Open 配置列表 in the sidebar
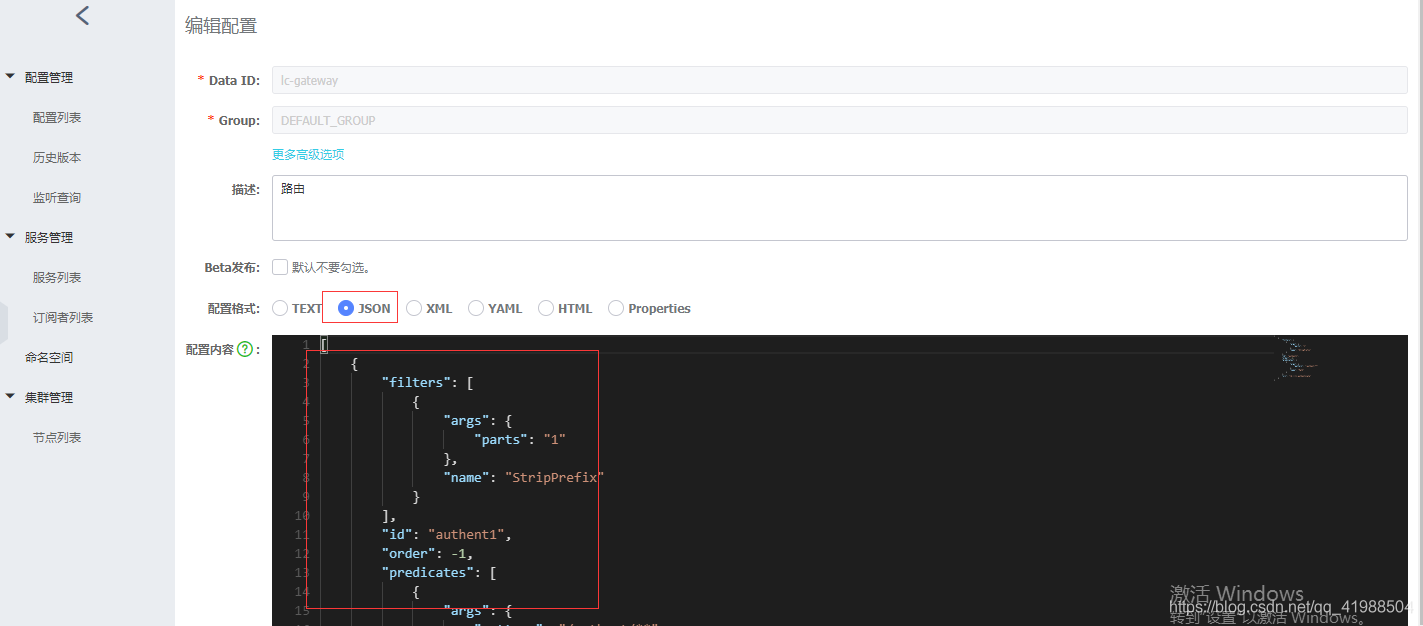Image resolution: width=1423 pixels, height=626 pixels. click(57, 117)
